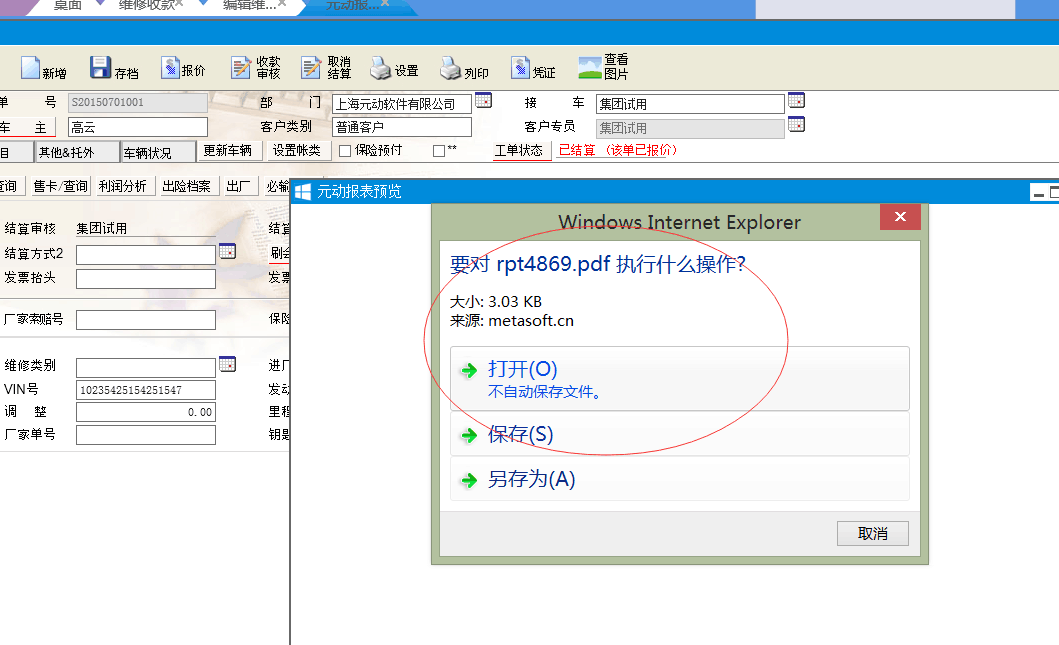This screenshot has width=1059, height=645.
Task: Click 取消 button in download dialog
Action: (872, 534)
